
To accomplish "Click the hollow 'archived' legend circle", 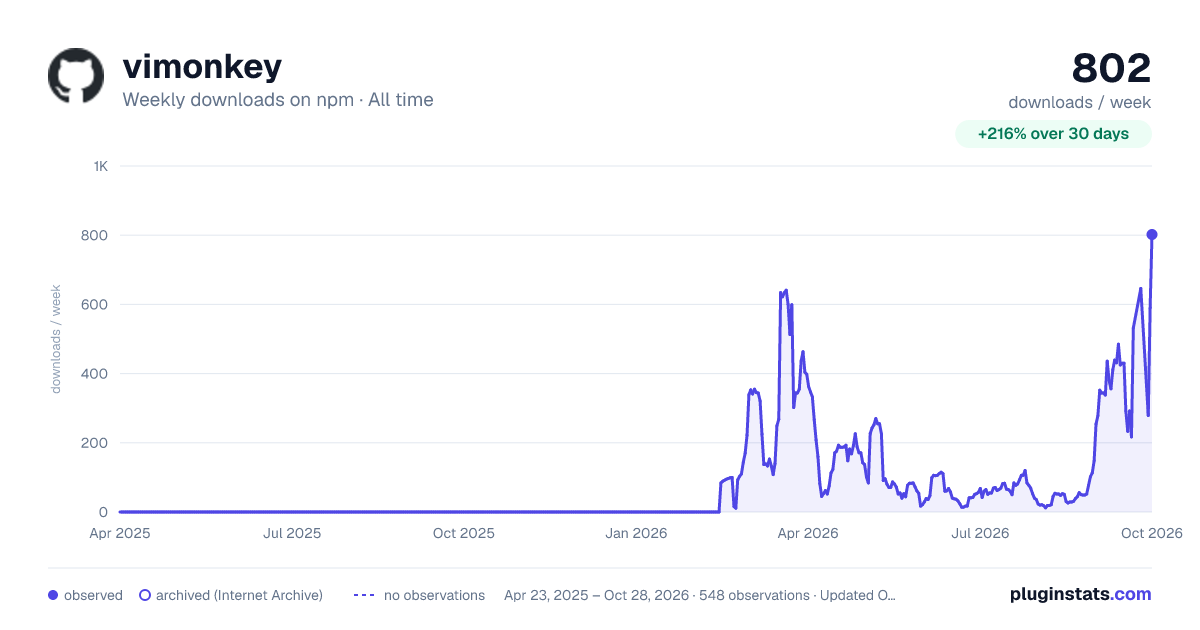I will 145,595.
